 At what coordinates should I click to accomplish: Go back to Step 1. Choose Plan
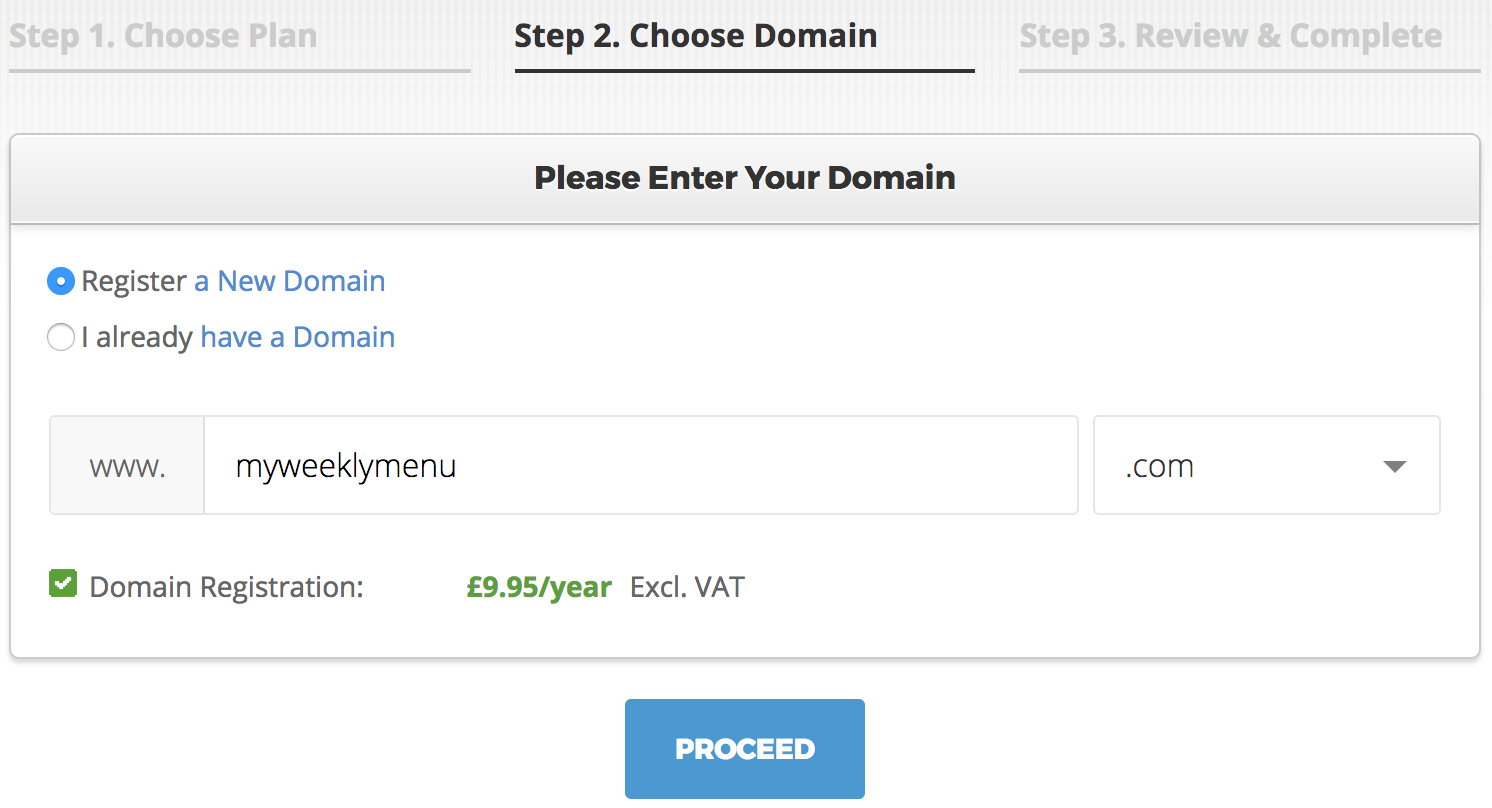(x=163, y=37)
